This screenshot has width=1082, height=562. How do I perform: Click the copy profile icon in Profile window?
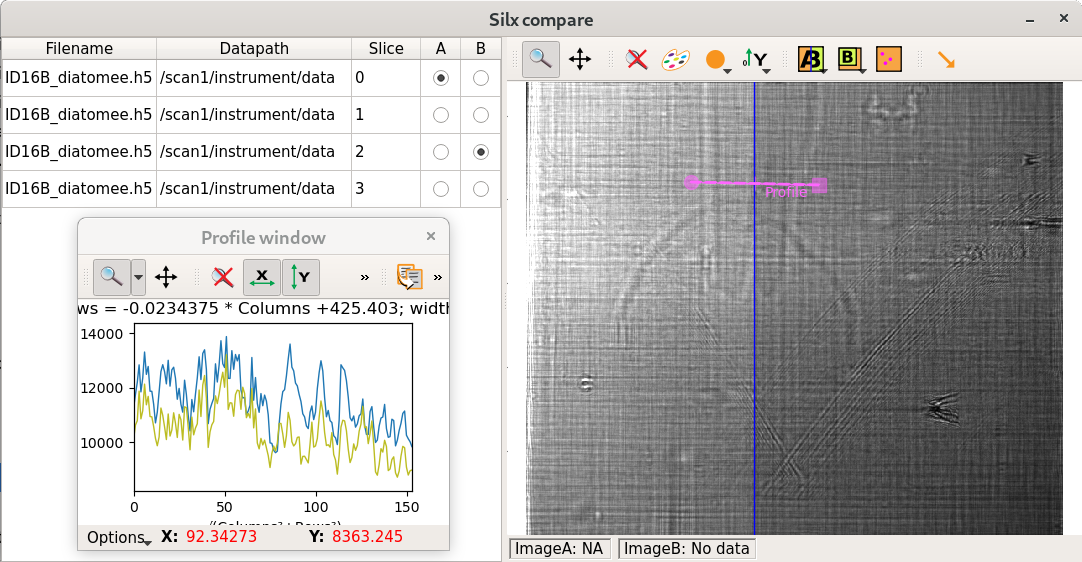(408, 276)
